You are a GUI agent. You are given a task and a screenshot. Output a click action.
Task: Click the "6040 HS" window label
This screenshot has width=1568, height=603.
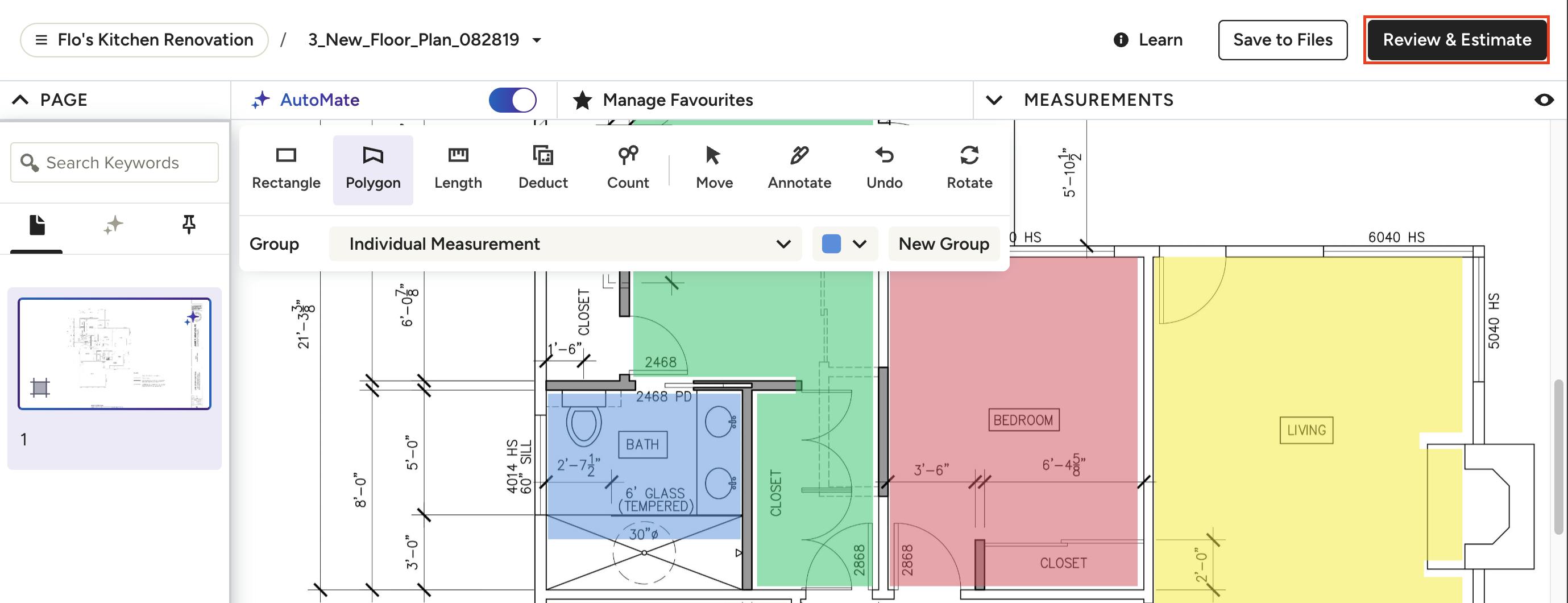coord(1396,238)
